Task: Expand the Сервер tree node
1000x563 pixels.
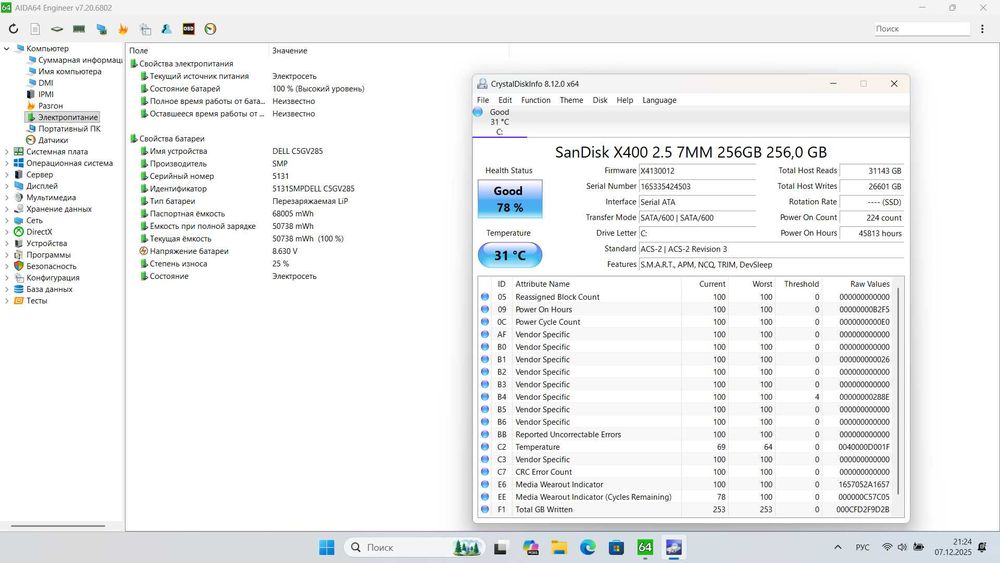Action: (6, 175)
